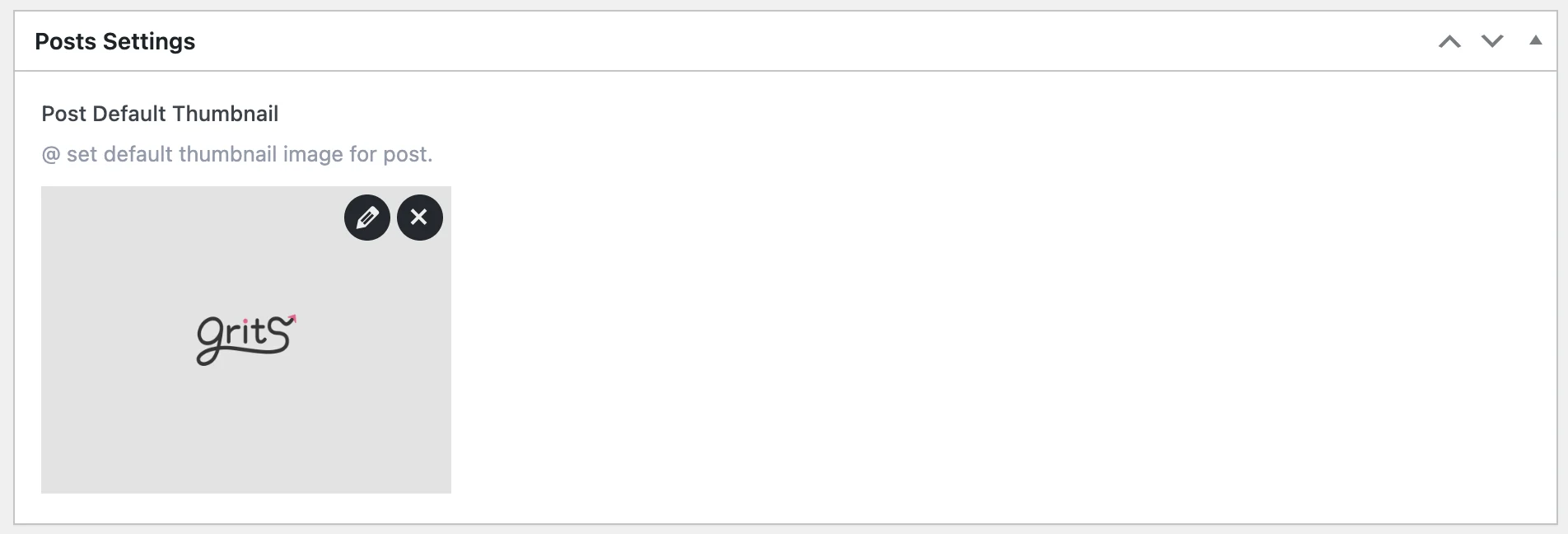Move Posts Settings panel down

[1492, 41]
